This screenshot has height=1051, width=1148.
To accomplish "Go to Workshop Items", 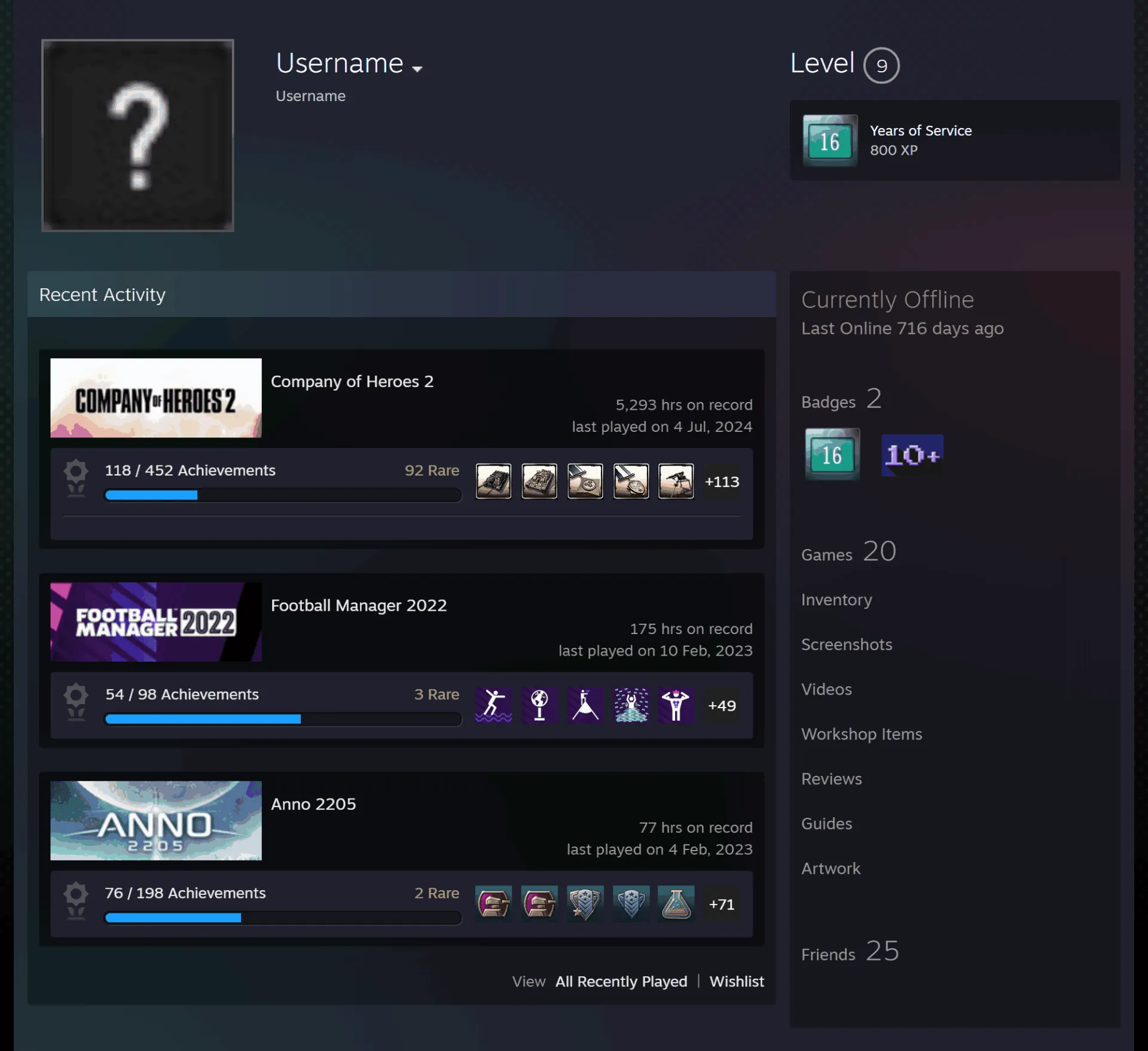I will [862, 734].
